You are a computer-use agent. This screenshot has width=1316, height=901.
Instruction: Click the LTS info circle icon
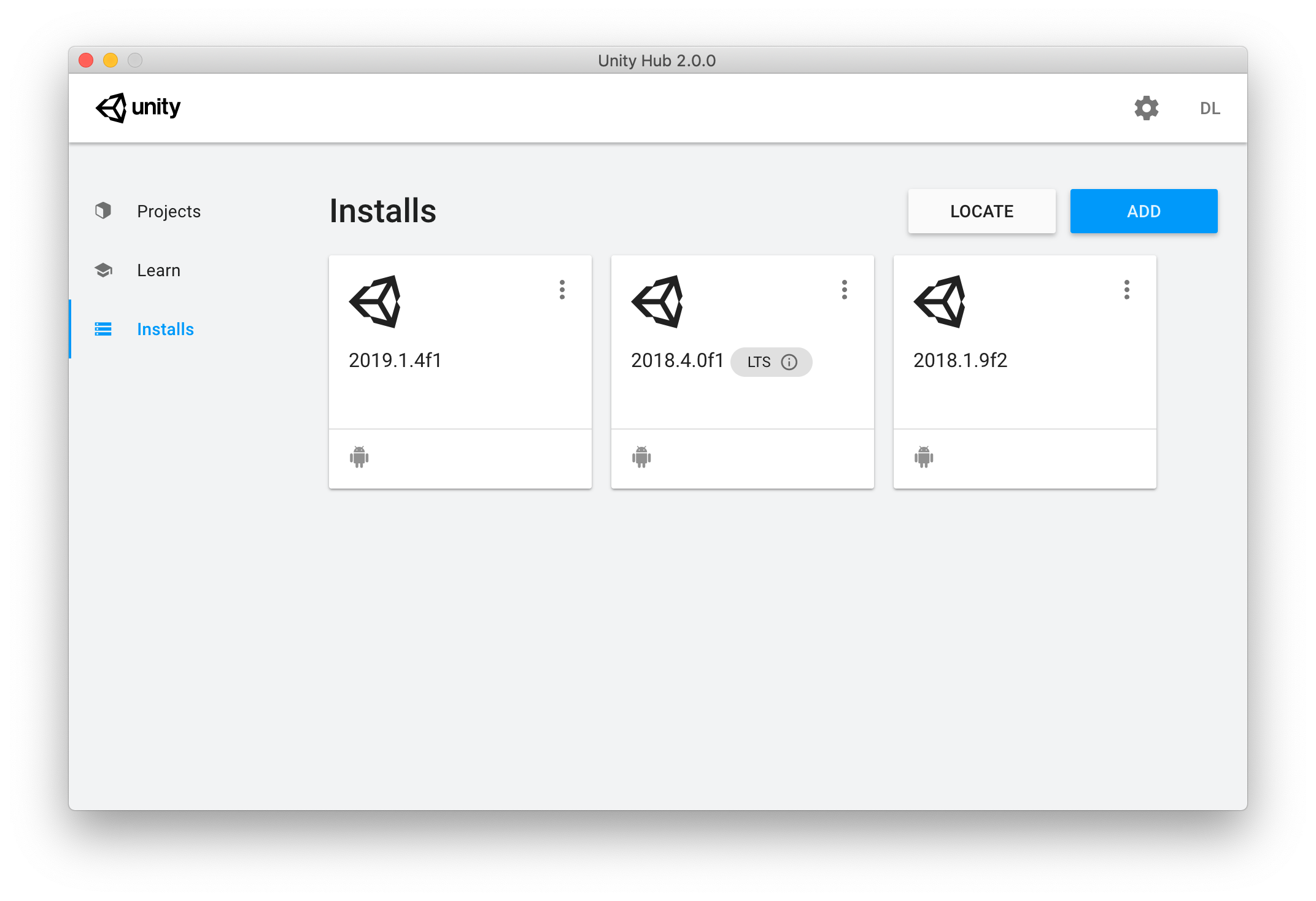[x=789, y=362]
